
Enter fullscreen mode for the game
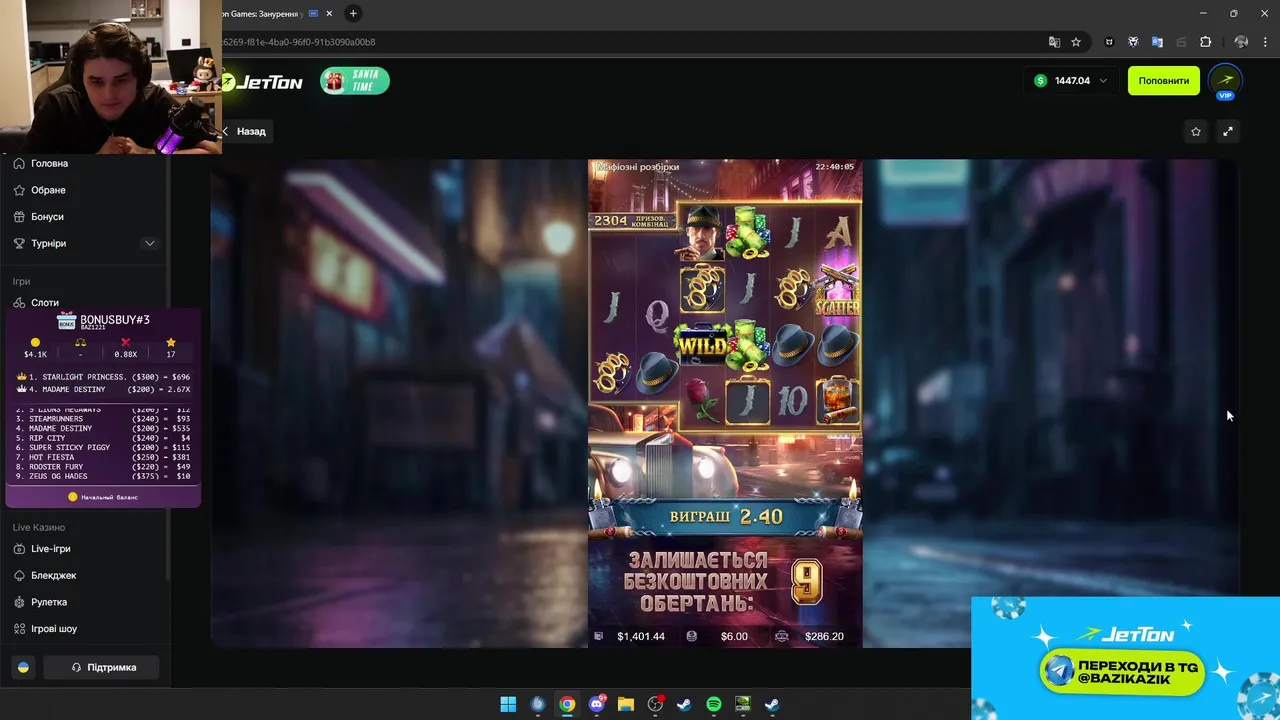click(x=1228, y=131)
